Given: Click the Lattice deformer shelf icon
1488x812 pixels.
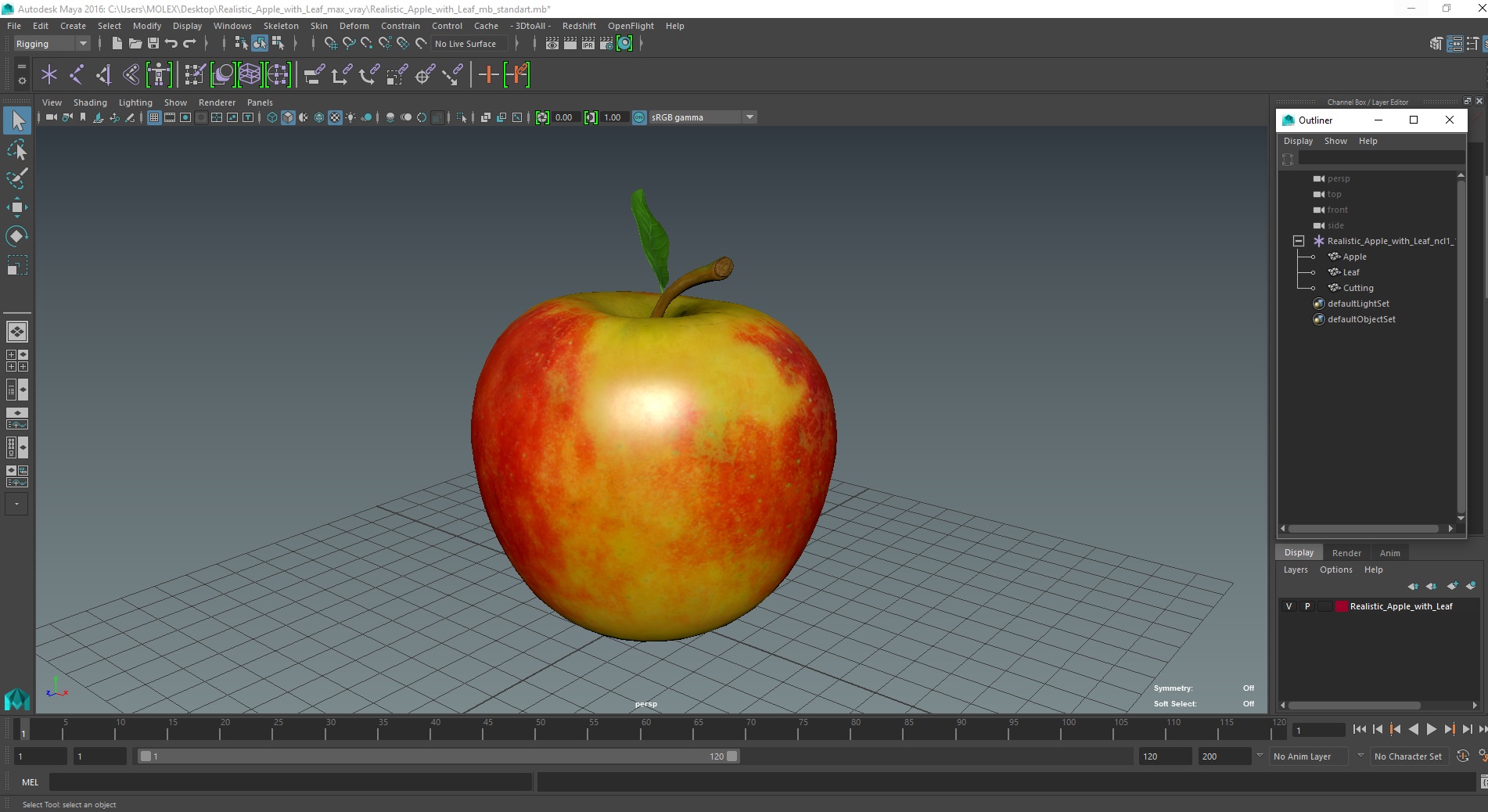Looking at the screenshot, I should point(250,75).
